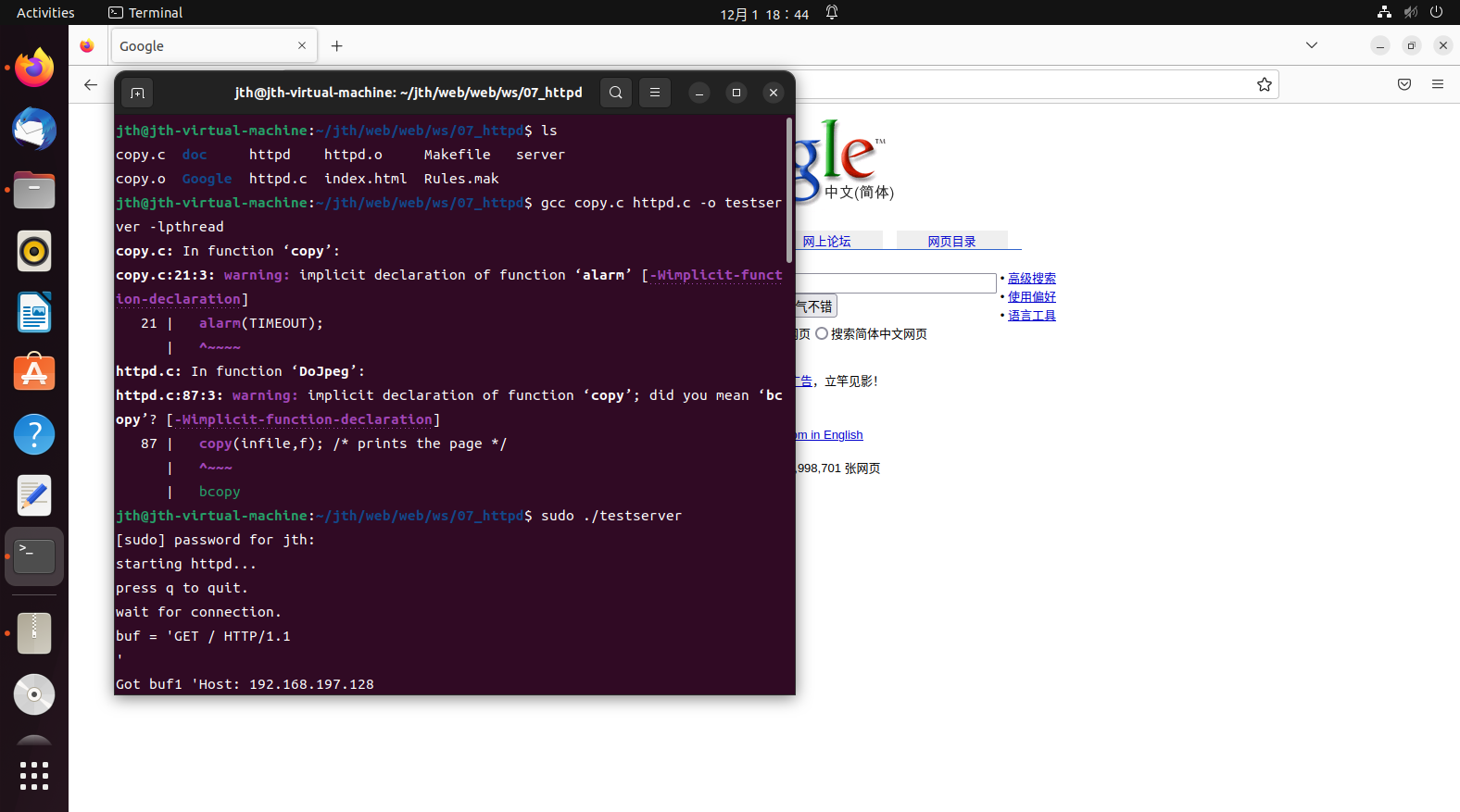Search in the terminal window
This screenshot has width=1460, height=812.
point(616,93)
